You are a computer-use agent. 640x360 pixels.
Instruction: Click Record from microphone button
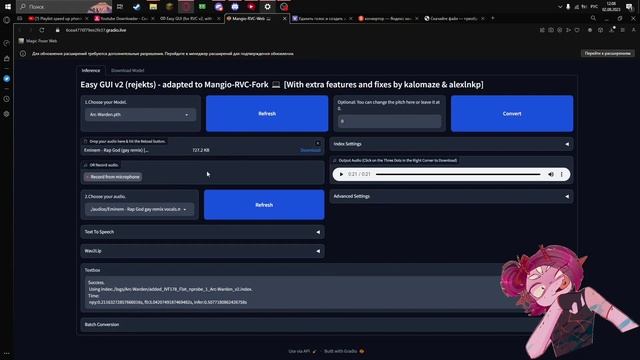point(113,177)
